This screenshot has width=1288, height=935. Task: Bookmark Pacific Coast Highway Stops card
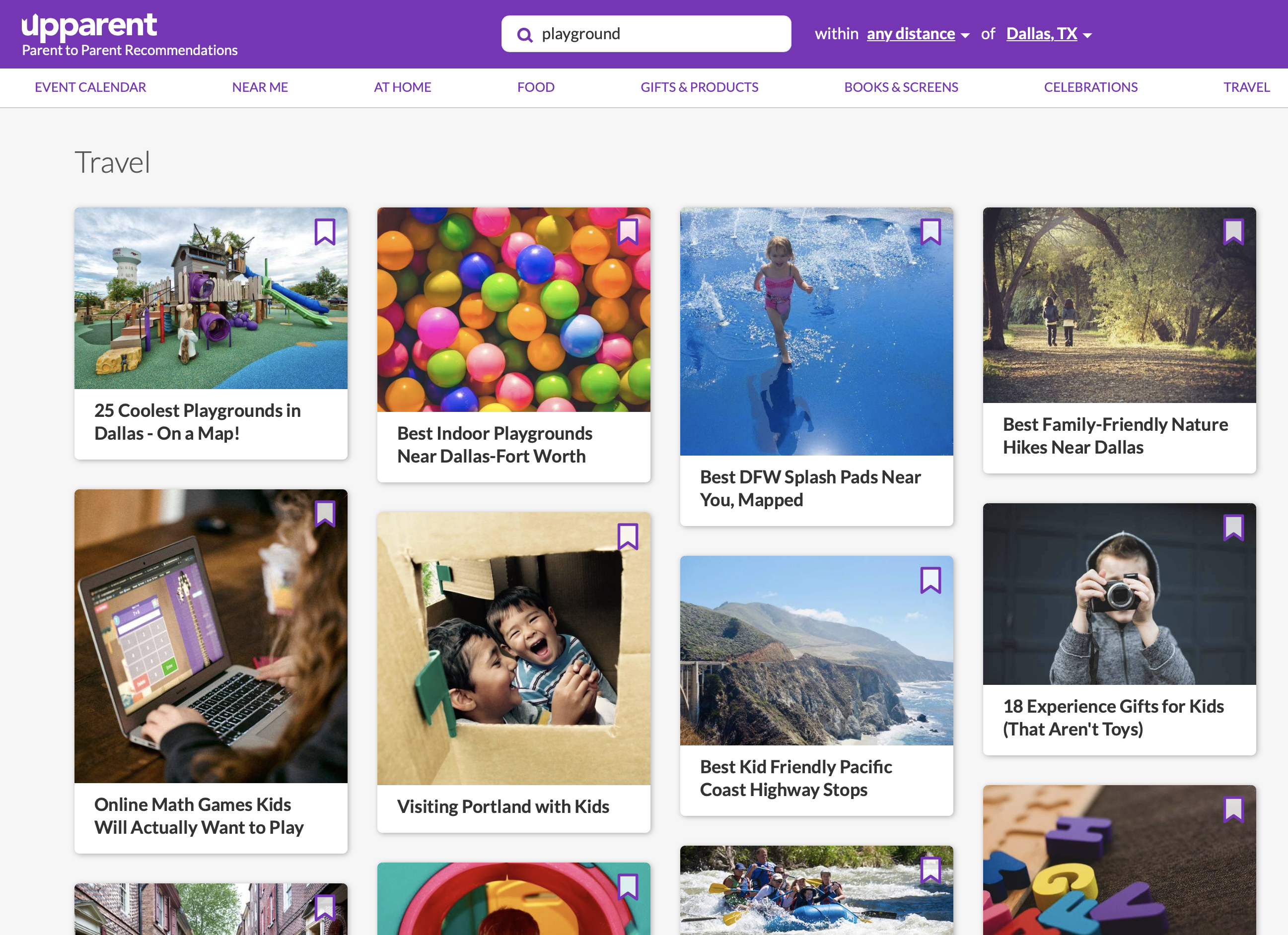pyautogui.click(x=930, y=580)
